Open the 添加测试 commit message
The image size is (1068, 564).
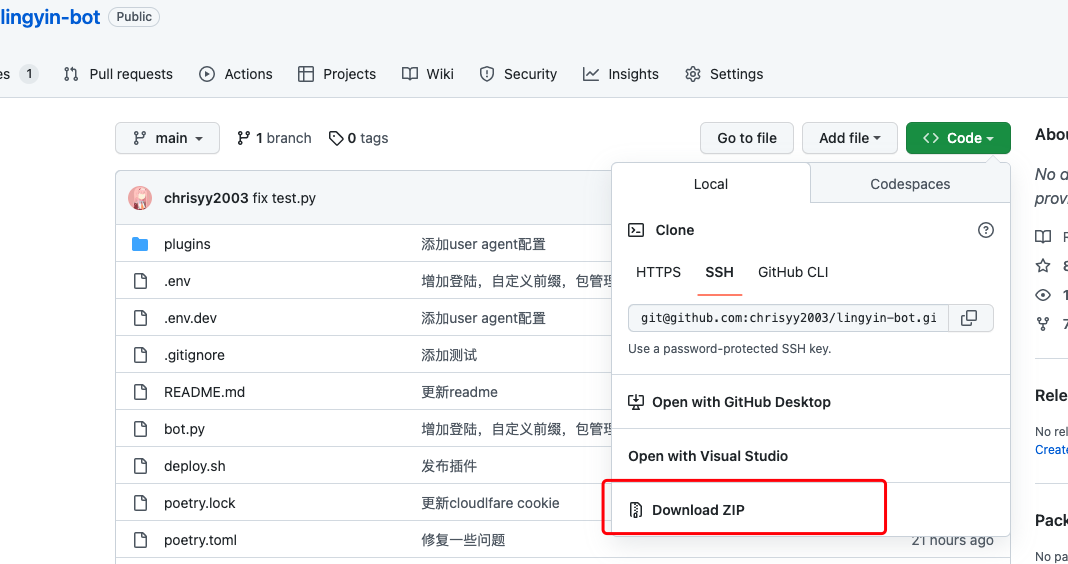pos(449,355)
